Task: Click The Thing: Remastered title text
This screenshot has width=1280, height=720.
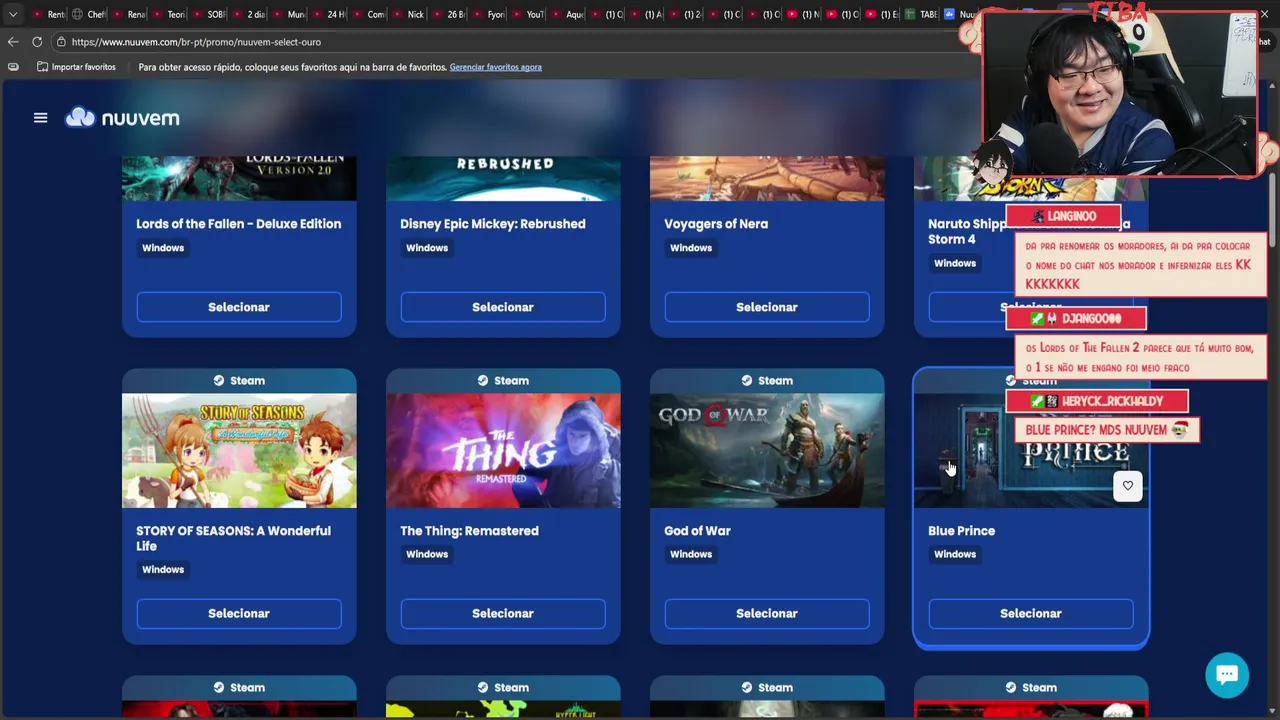Action: coord(469,531)
